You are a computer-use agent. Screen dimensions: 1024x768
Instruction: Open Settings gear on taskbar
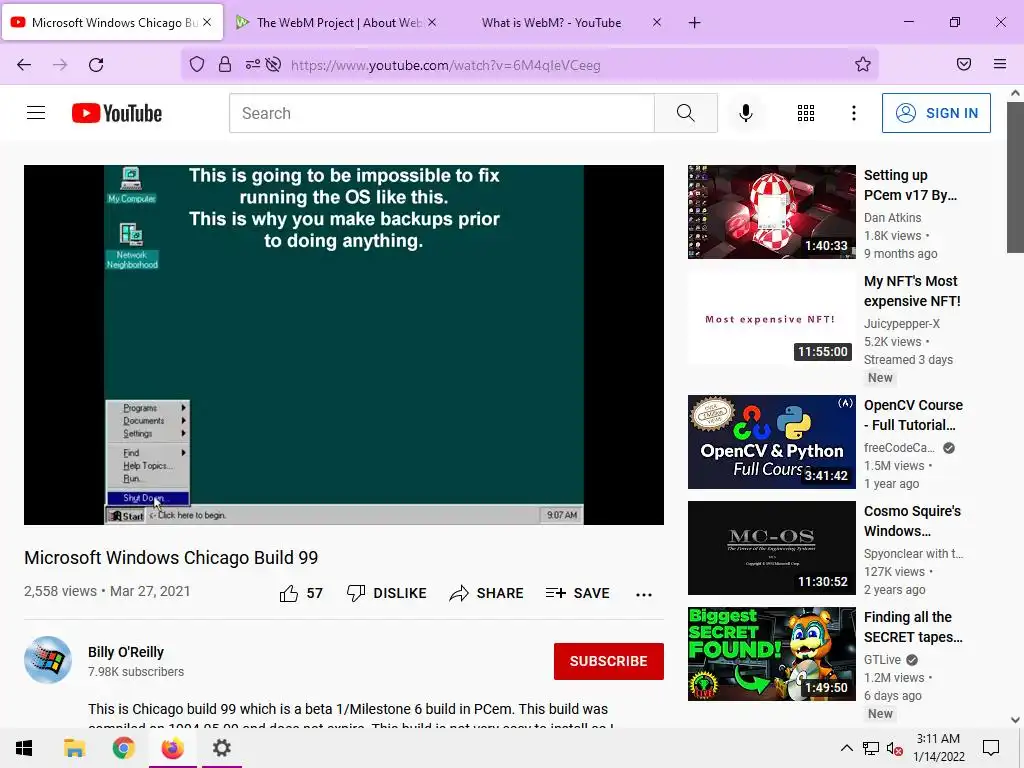[222, 748]
